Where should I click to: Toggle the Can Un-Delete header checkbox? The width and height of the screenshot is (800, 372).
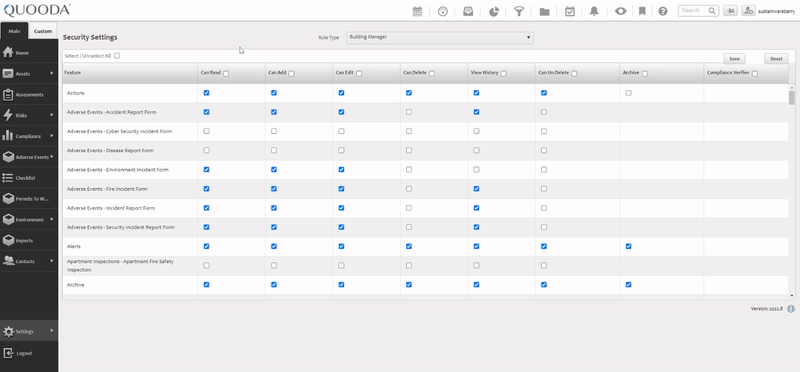[574, 73]
